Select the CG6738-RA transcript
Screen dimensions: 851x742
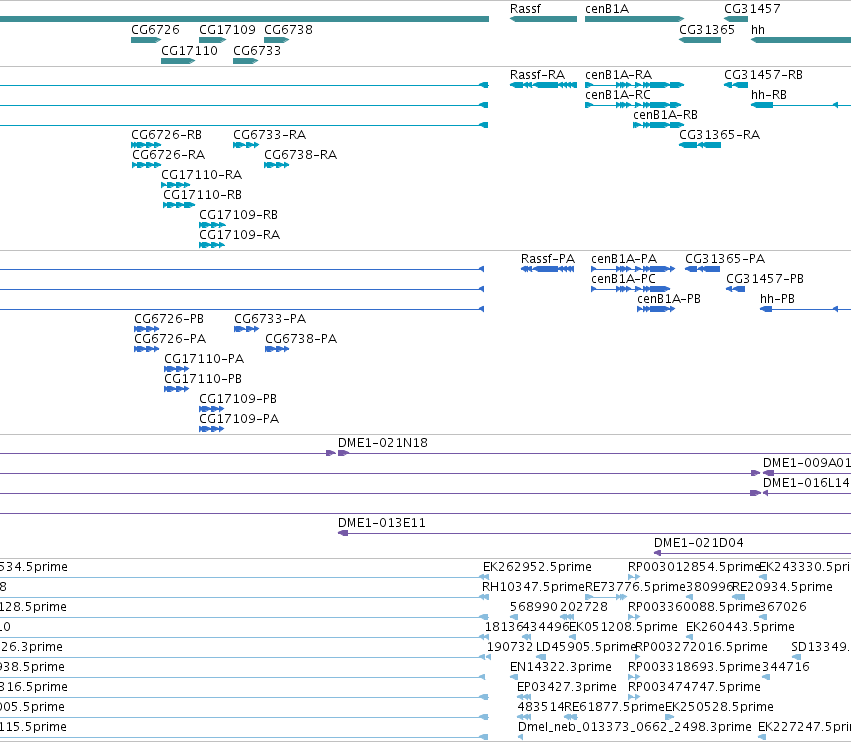click(276, 165)
